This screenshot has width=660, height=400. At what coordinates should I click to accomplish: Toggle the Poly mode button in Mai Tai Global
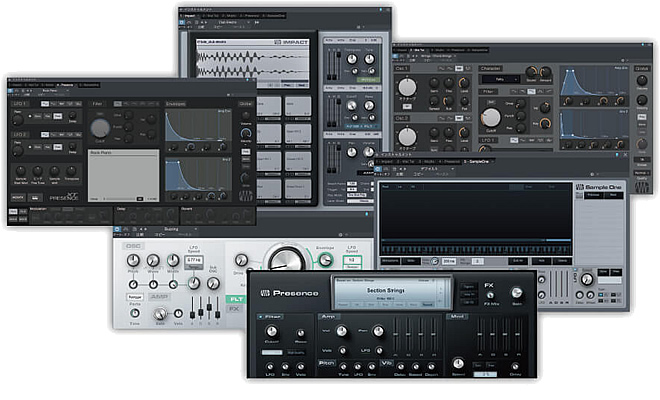point(641,117)
